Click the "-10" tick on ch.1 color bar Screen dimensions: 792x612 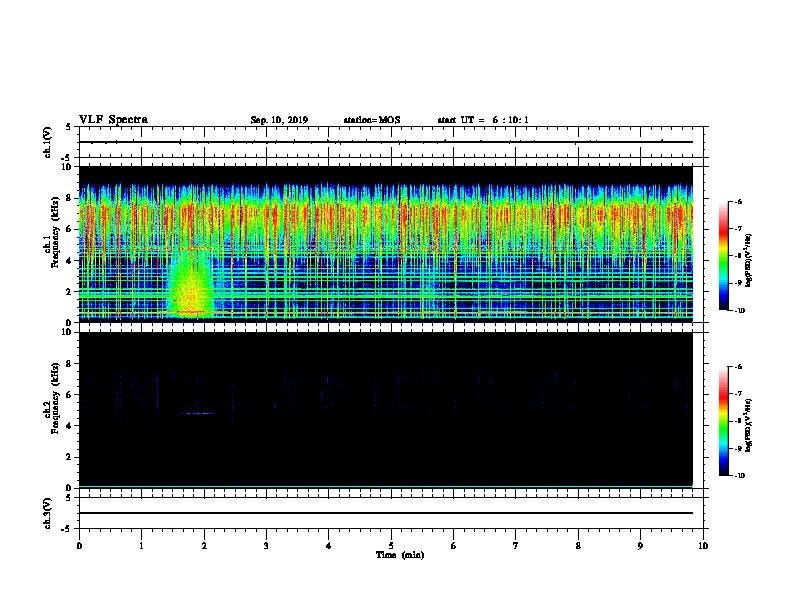tap(739, 311)
